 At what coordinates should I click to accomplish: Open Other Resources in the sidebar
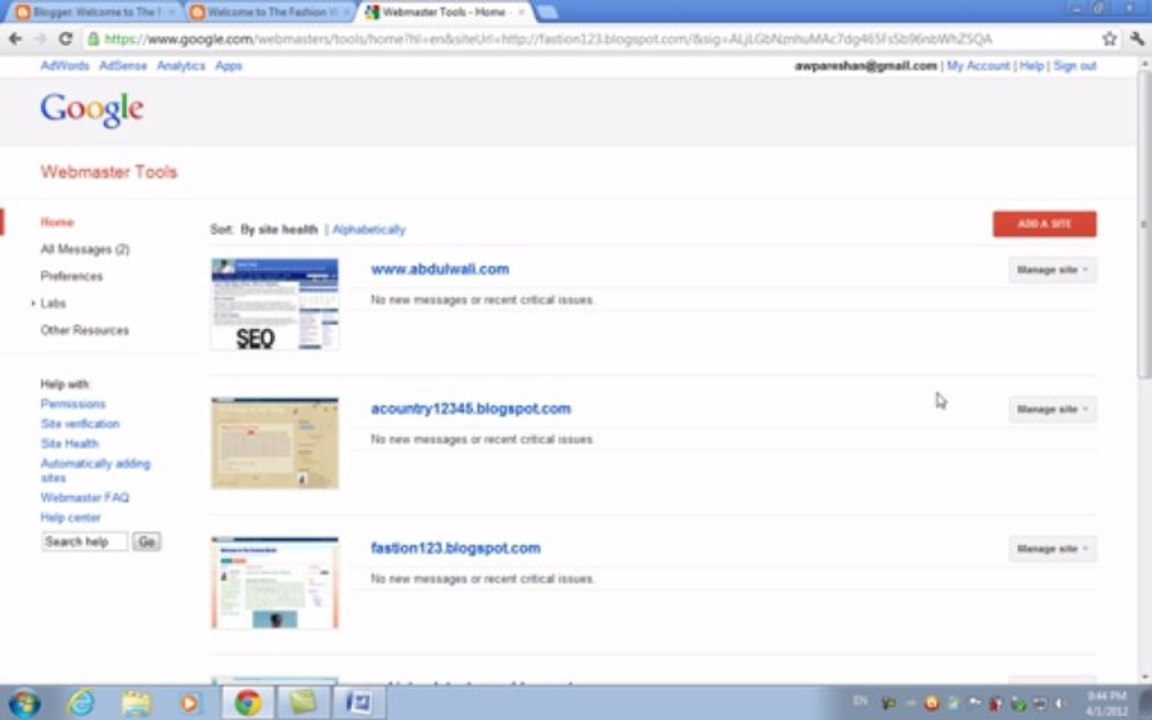(84, 330)
